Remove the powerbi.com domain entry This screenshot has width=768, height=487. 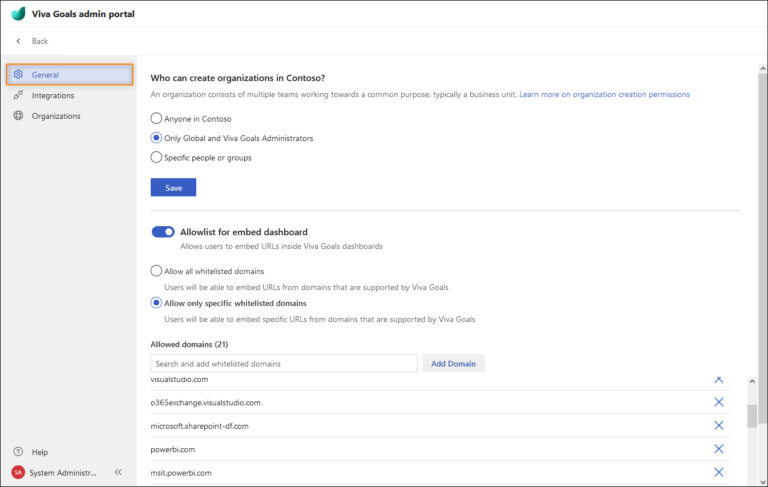coord(718,449)
